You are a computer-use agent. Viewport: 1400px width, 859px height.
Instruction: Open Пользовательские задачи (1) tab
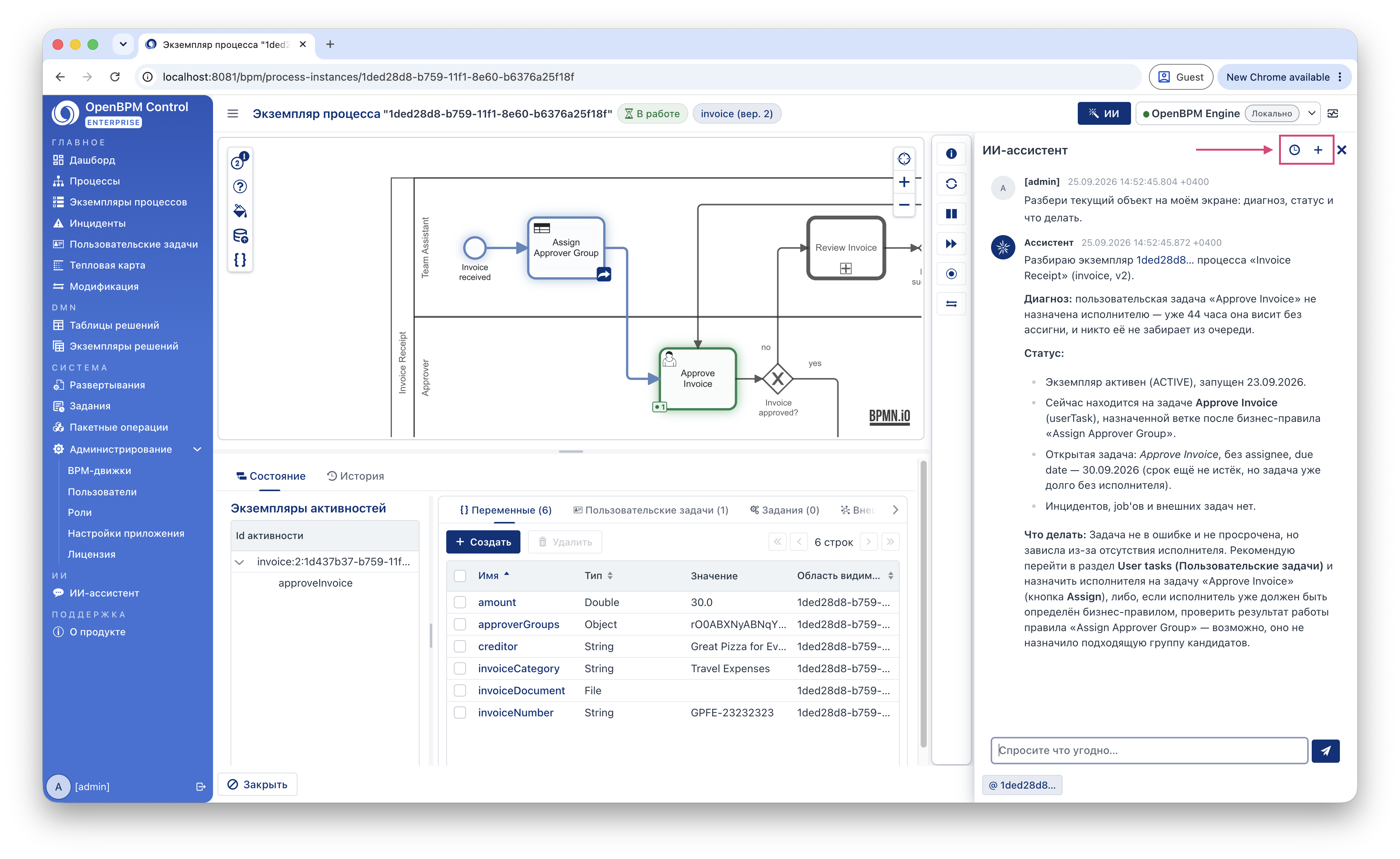coord(651,510)
